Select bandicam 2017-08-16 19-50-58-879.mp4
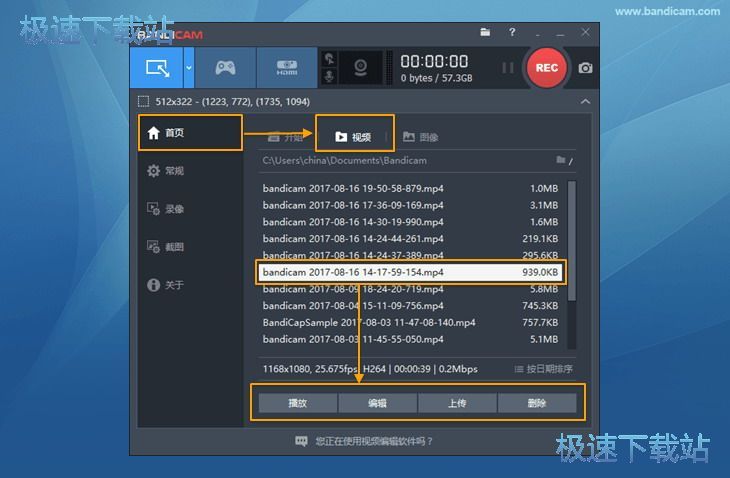The width and height of the screenshot is (730, 478). 411,189
